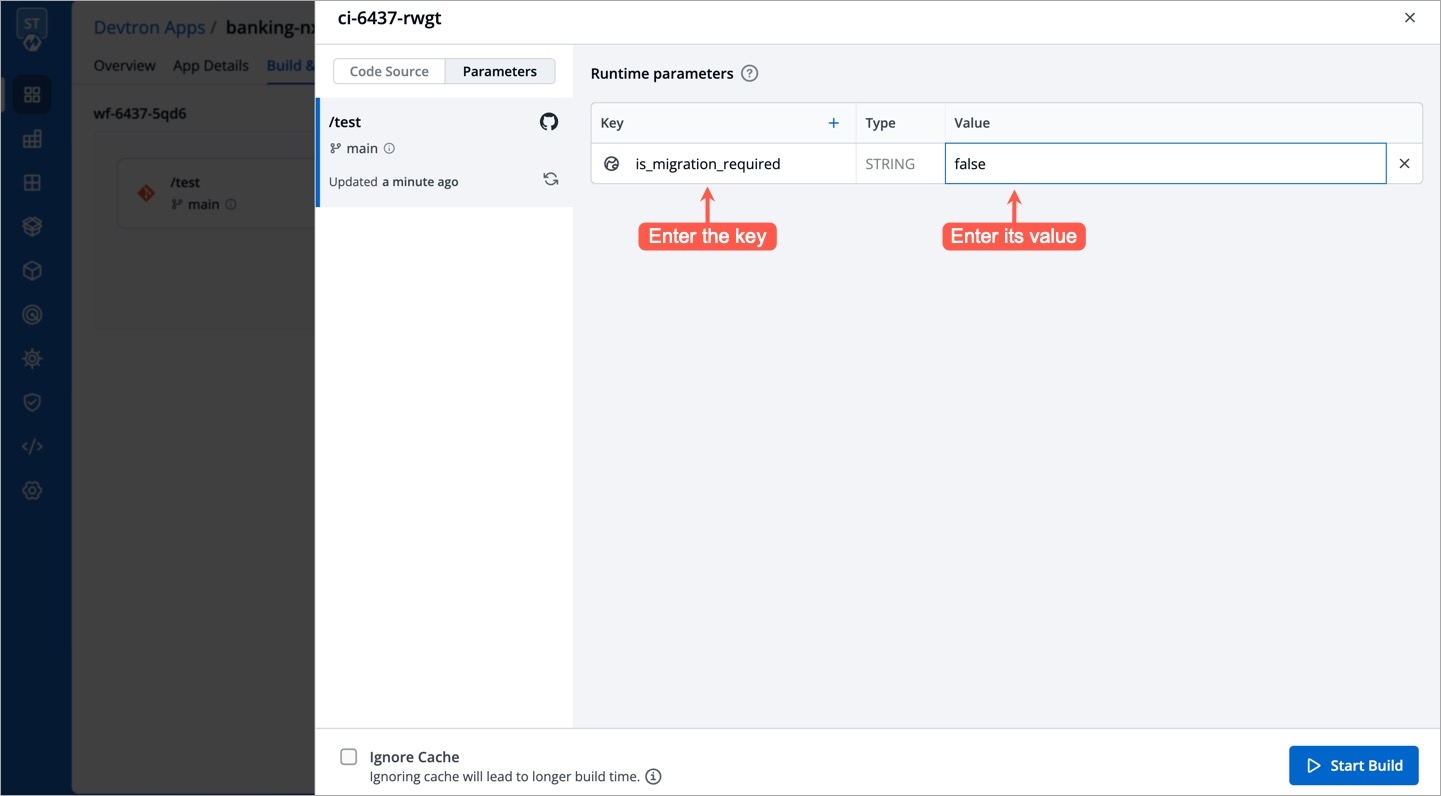This screenshot has height=796, width=1441.
Task: Click the STRING type cell
Action: tap(890, 164)
